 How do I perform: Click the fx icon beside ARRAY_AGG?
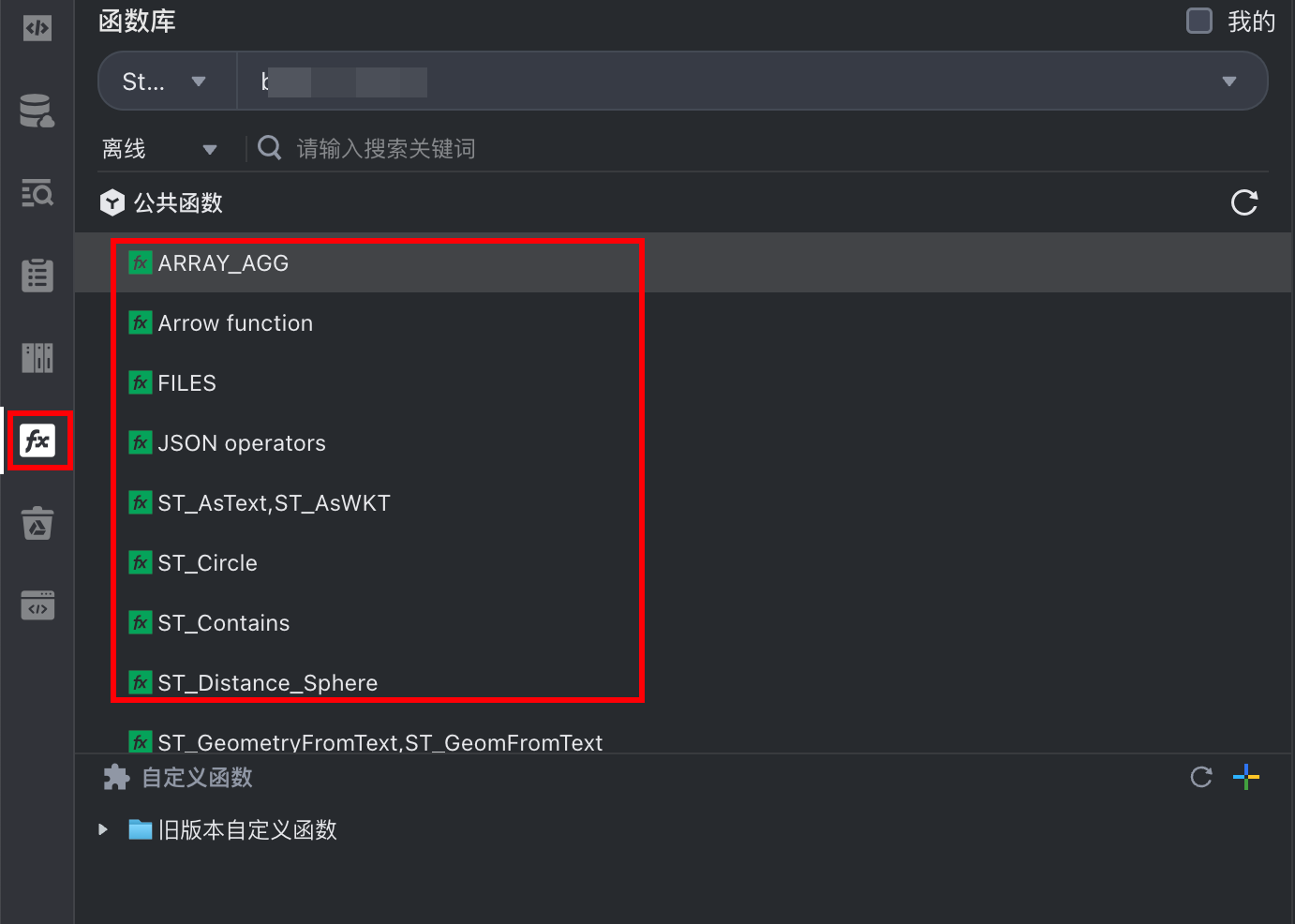click(x=141, y=263)
